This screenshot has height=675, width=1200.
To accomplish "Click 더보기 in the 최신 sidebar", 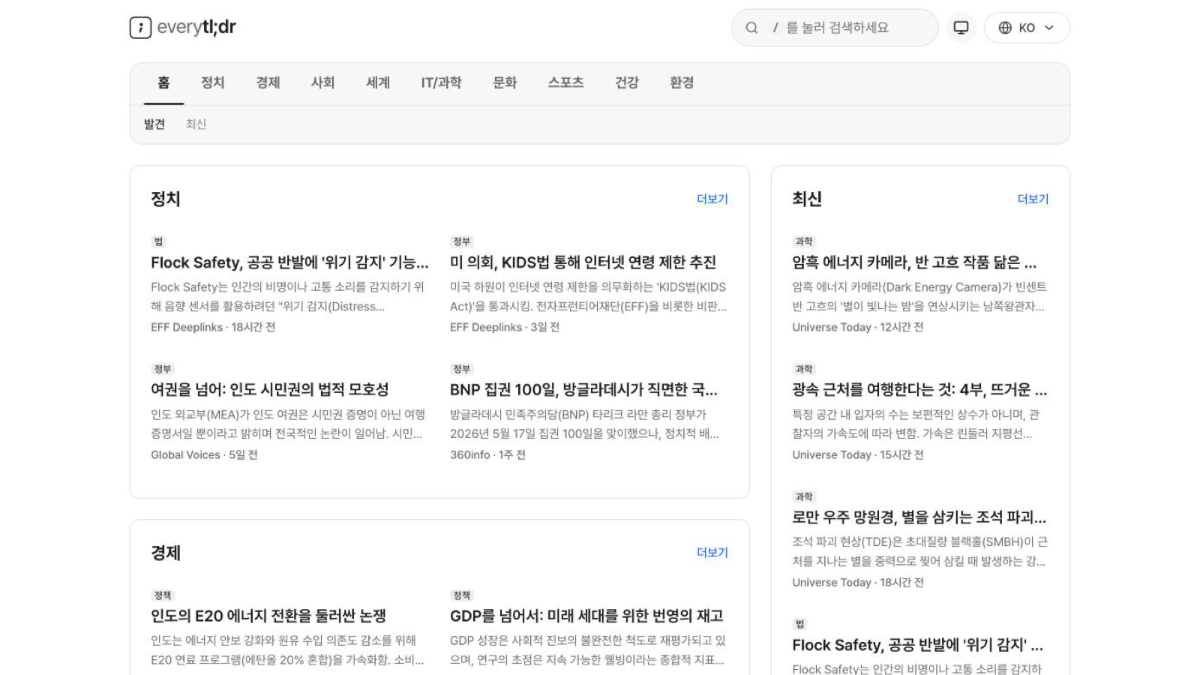I will pyautogui.click(x=1033, y=199).
